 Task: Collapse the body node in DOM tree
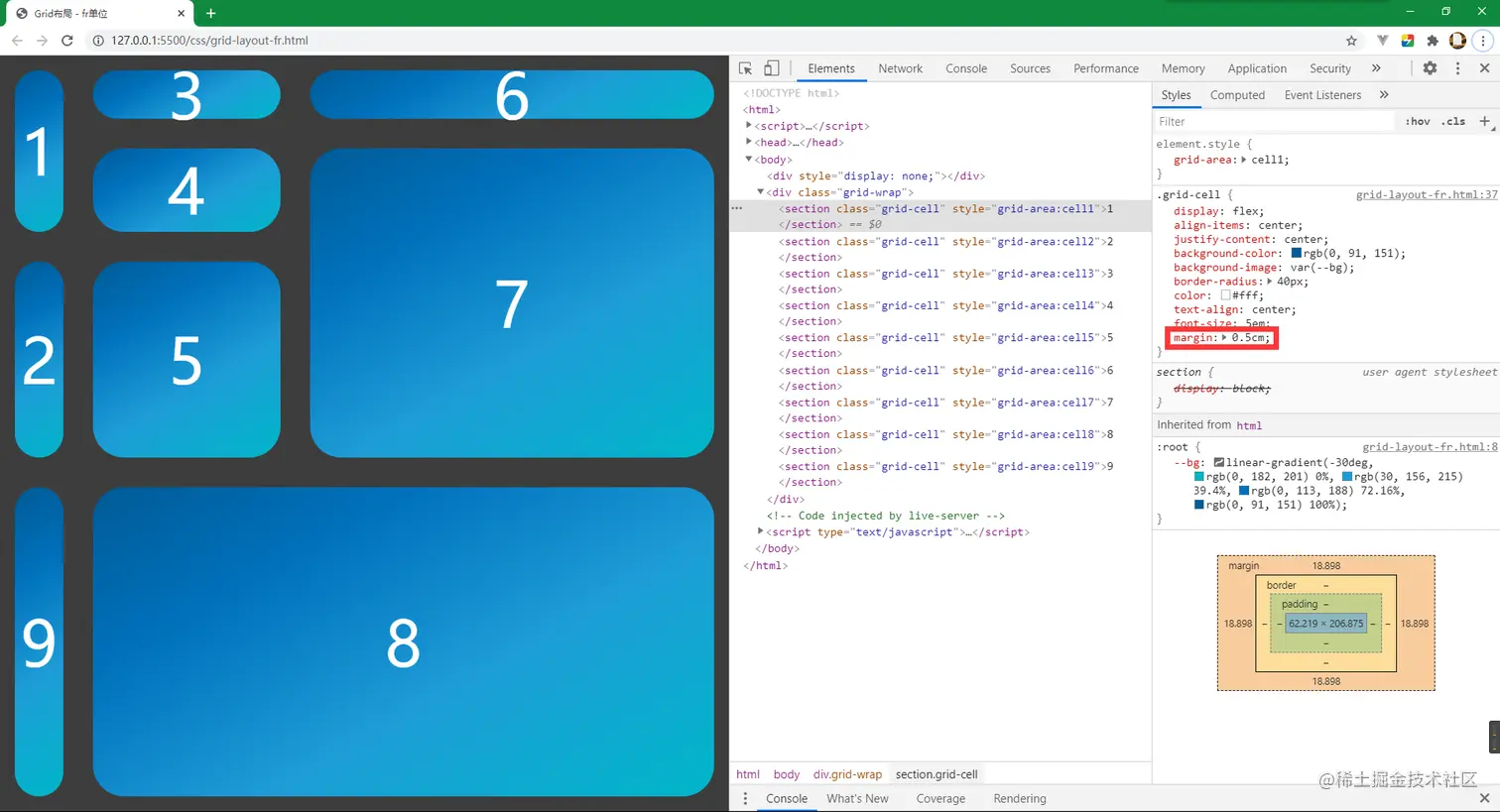(x=749, y=159)
